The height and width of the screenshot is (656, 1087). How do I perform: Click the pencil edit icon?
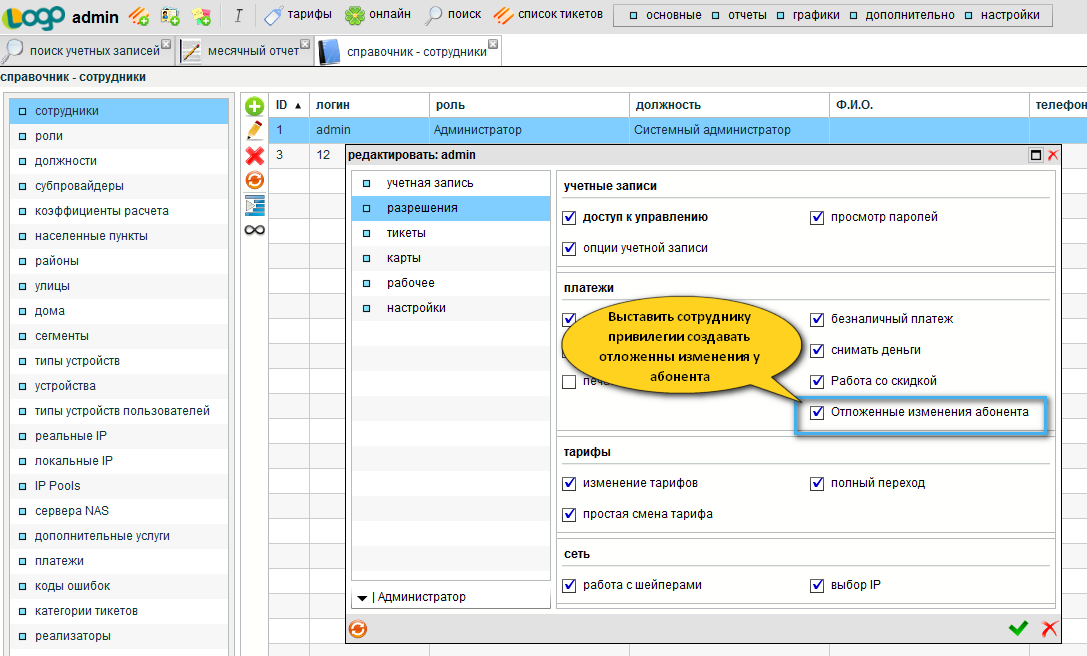254,130
